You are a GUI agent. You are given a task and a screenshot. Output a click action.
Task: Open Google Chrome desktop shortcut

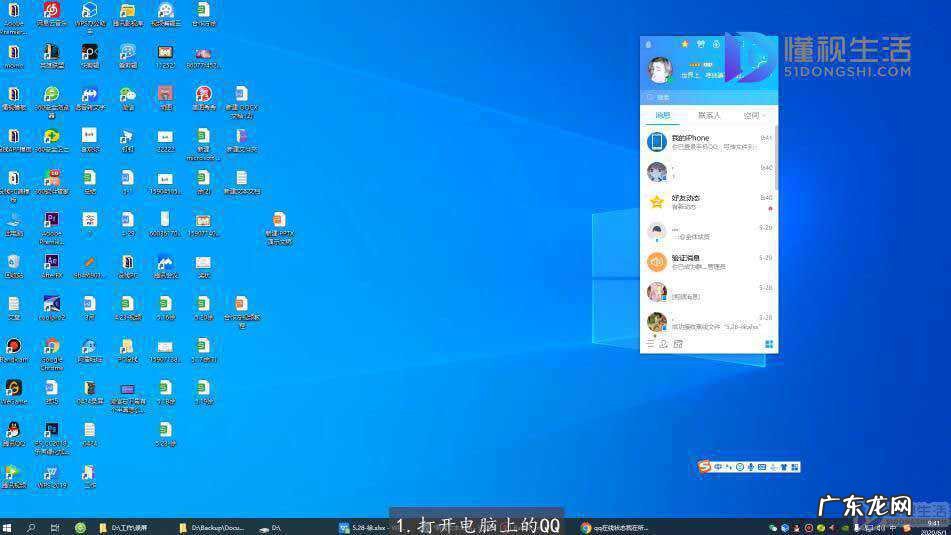[x=51, y=347]
